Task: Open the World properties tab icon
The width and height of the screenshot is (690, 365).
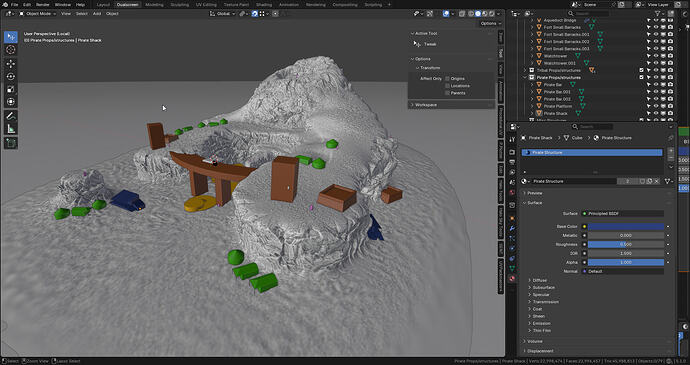Action: pos(512,193)
